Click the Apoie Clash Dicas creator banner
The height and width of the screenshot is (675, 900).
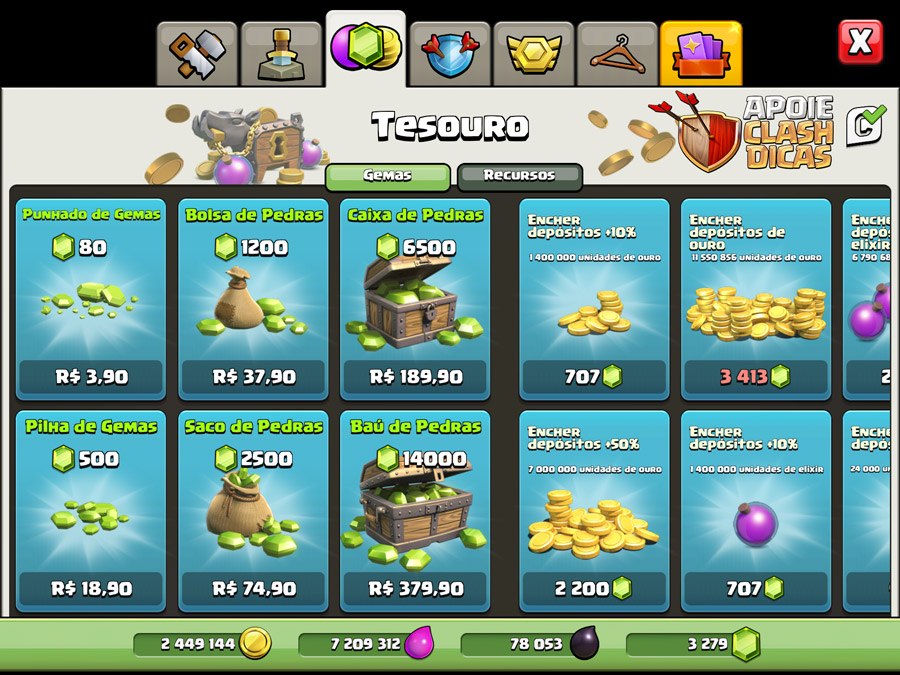(x=757, y=132)
